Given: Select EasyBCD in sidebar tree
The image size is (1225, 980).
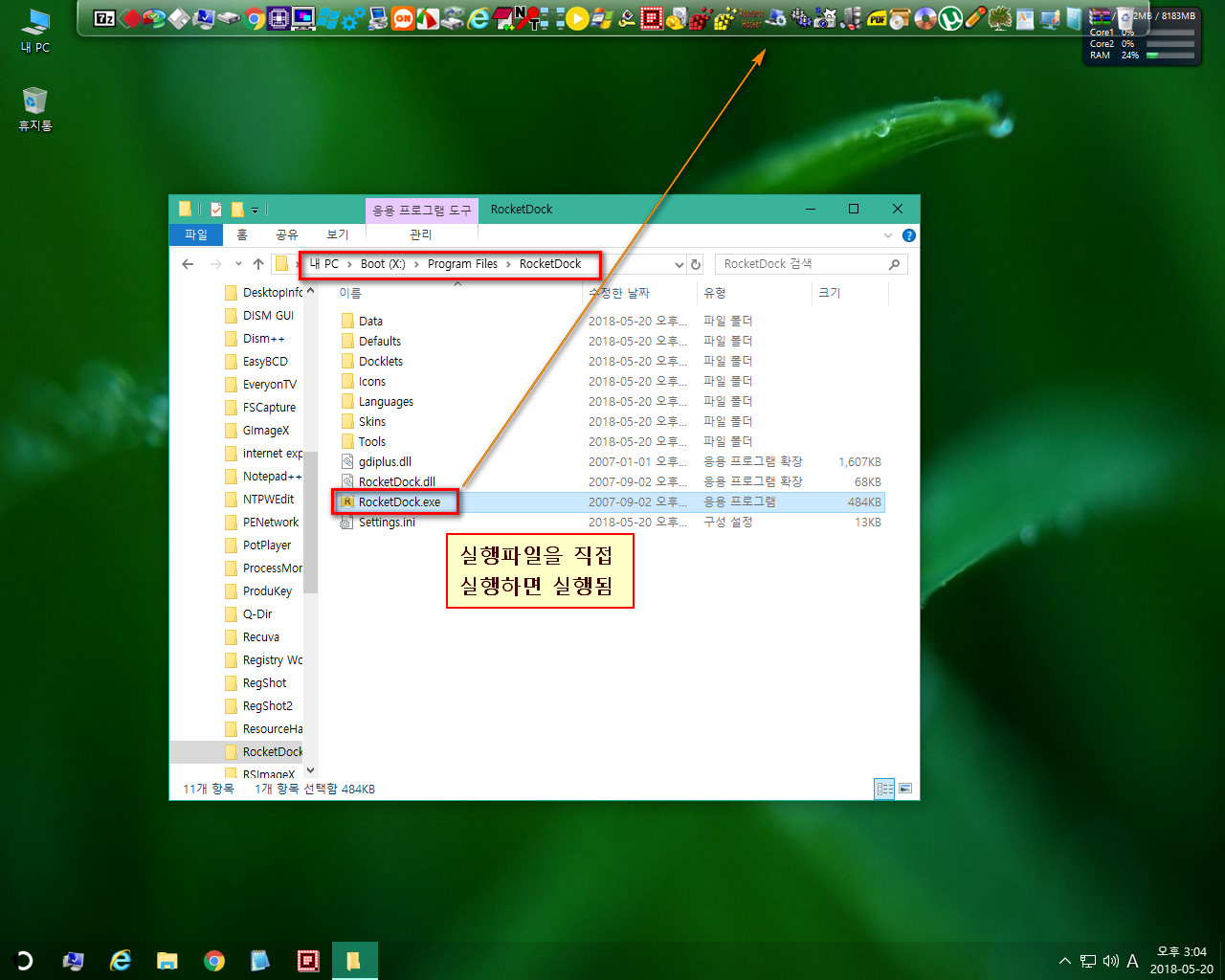Looking at the screenshot, I should click(x=265, y=361).
